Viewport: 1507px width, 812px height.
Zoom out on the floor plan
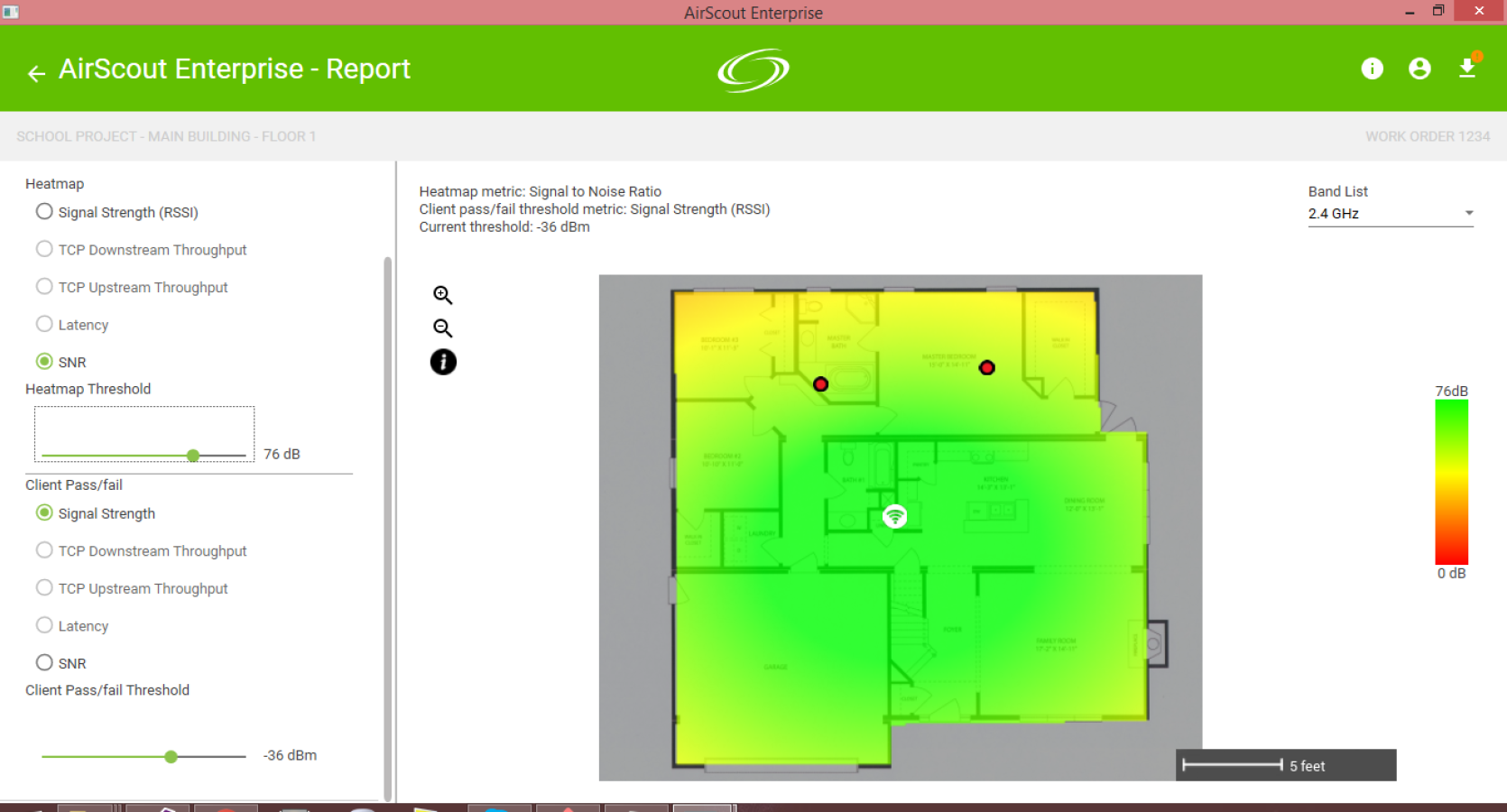[x=442, y=328]
